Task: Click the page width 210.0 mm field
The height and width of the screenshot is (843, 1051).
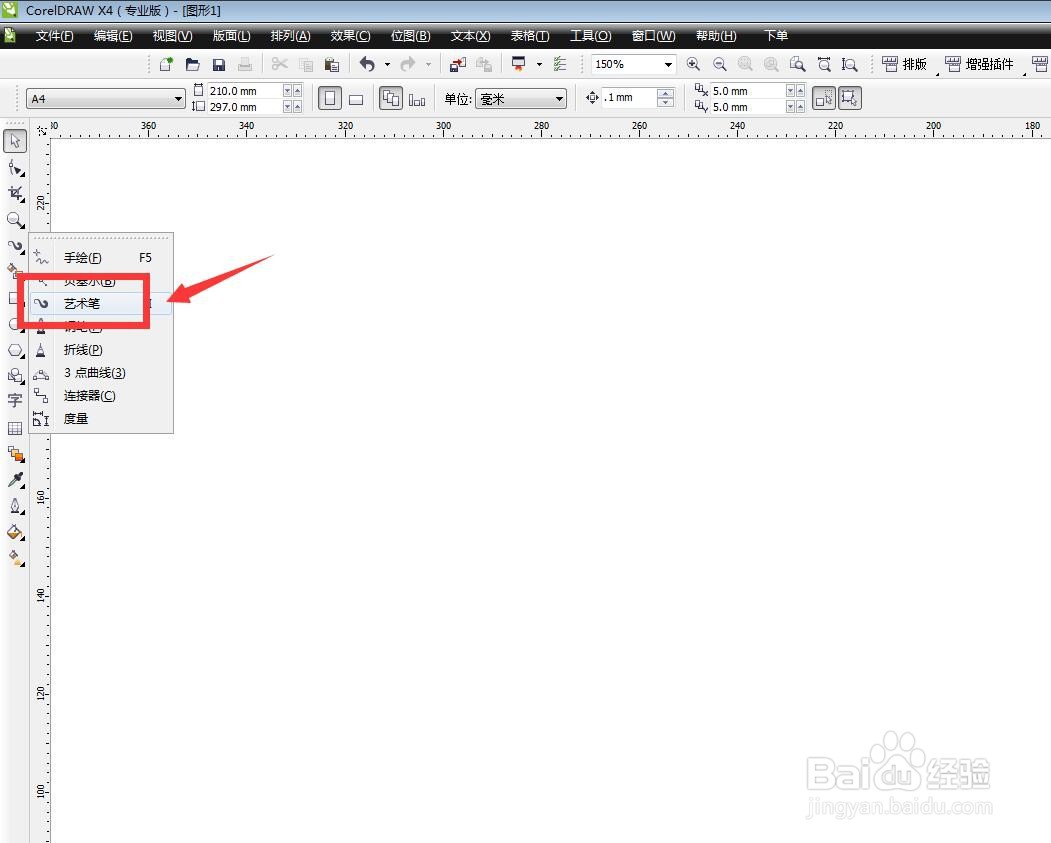Action: (244, 90)
